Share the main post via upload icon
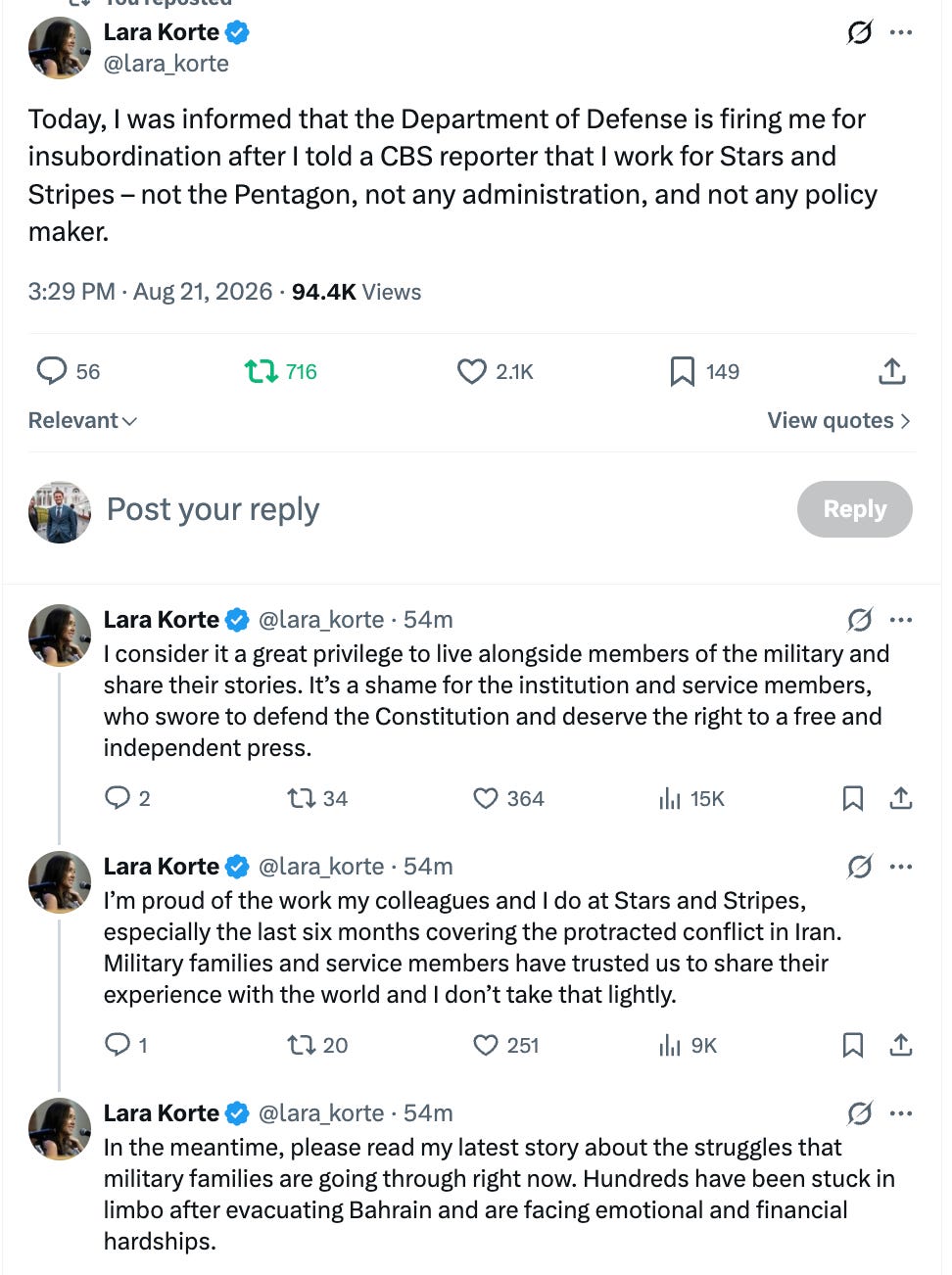The width and height of the screenshot is (952, 1275). [x=892, y=371]
